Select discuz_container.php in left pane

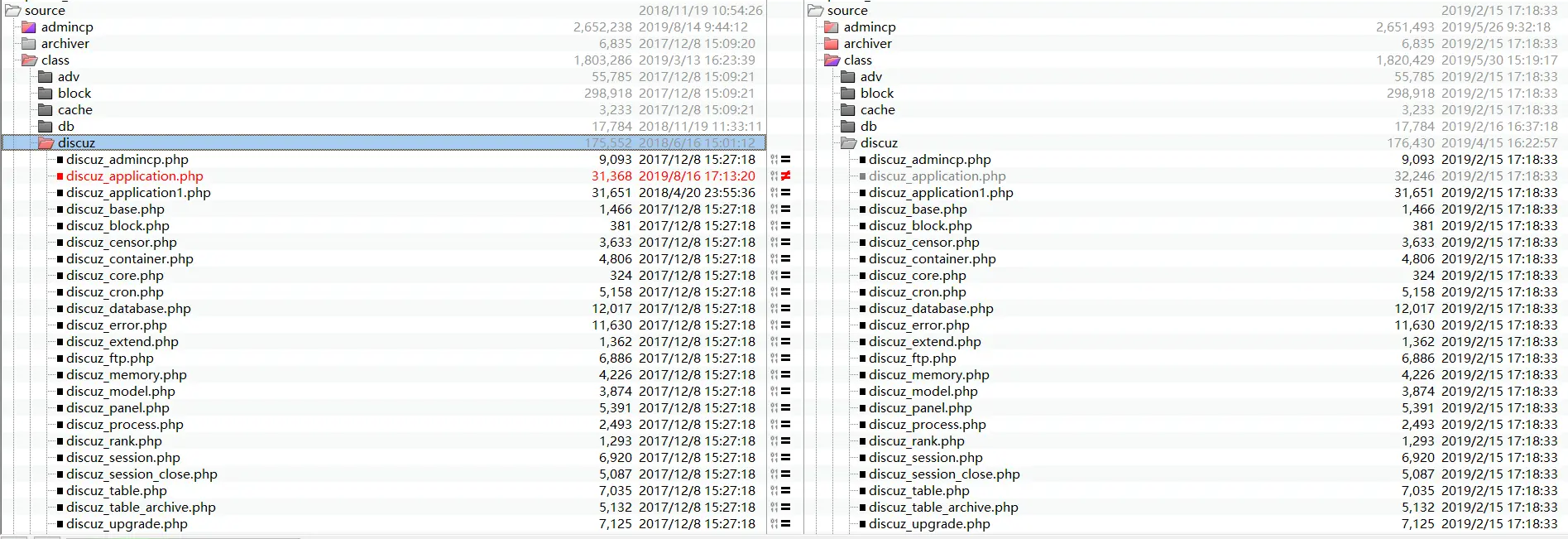[130, 259]
